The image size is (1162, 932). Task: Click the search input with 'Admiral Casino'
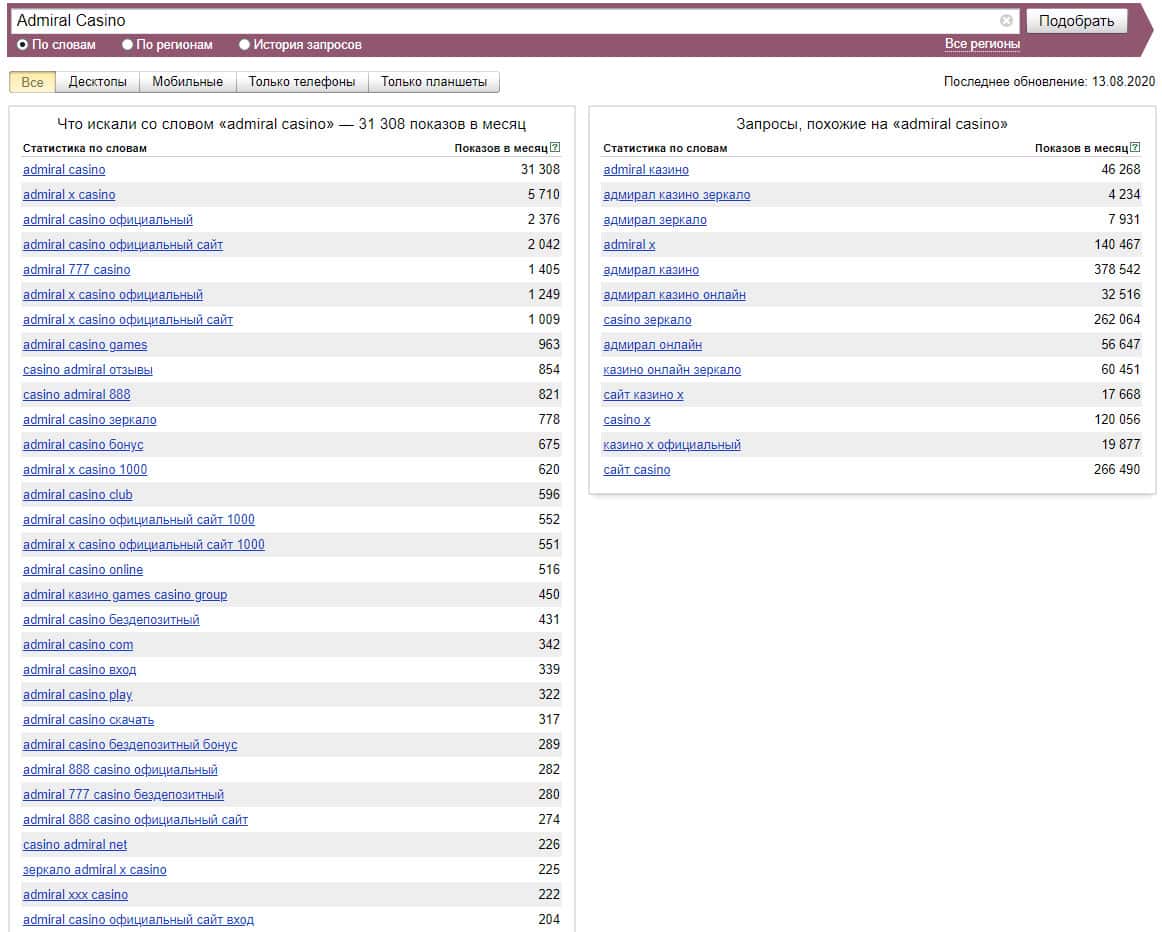point(500,20)
